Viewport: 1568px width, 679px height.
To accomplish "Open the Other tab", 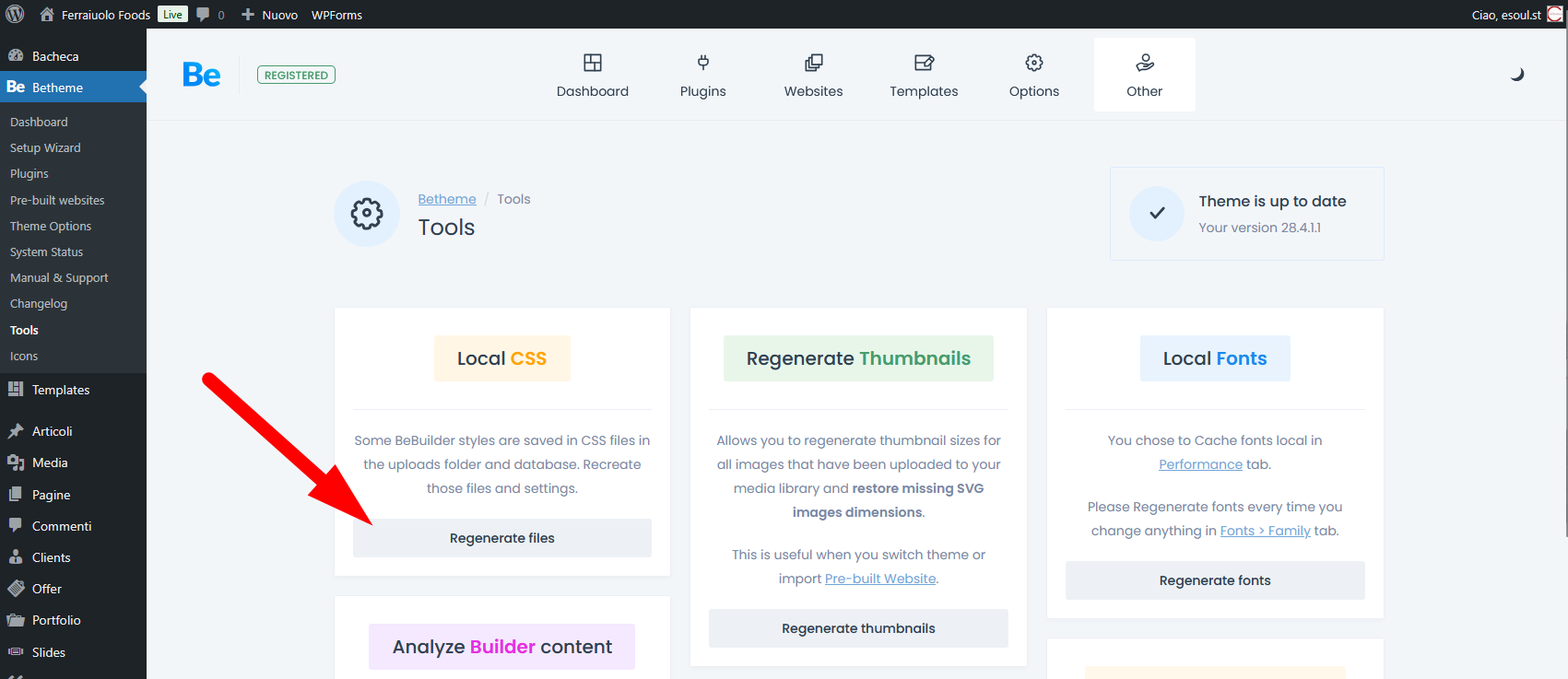I will 1145,75.
